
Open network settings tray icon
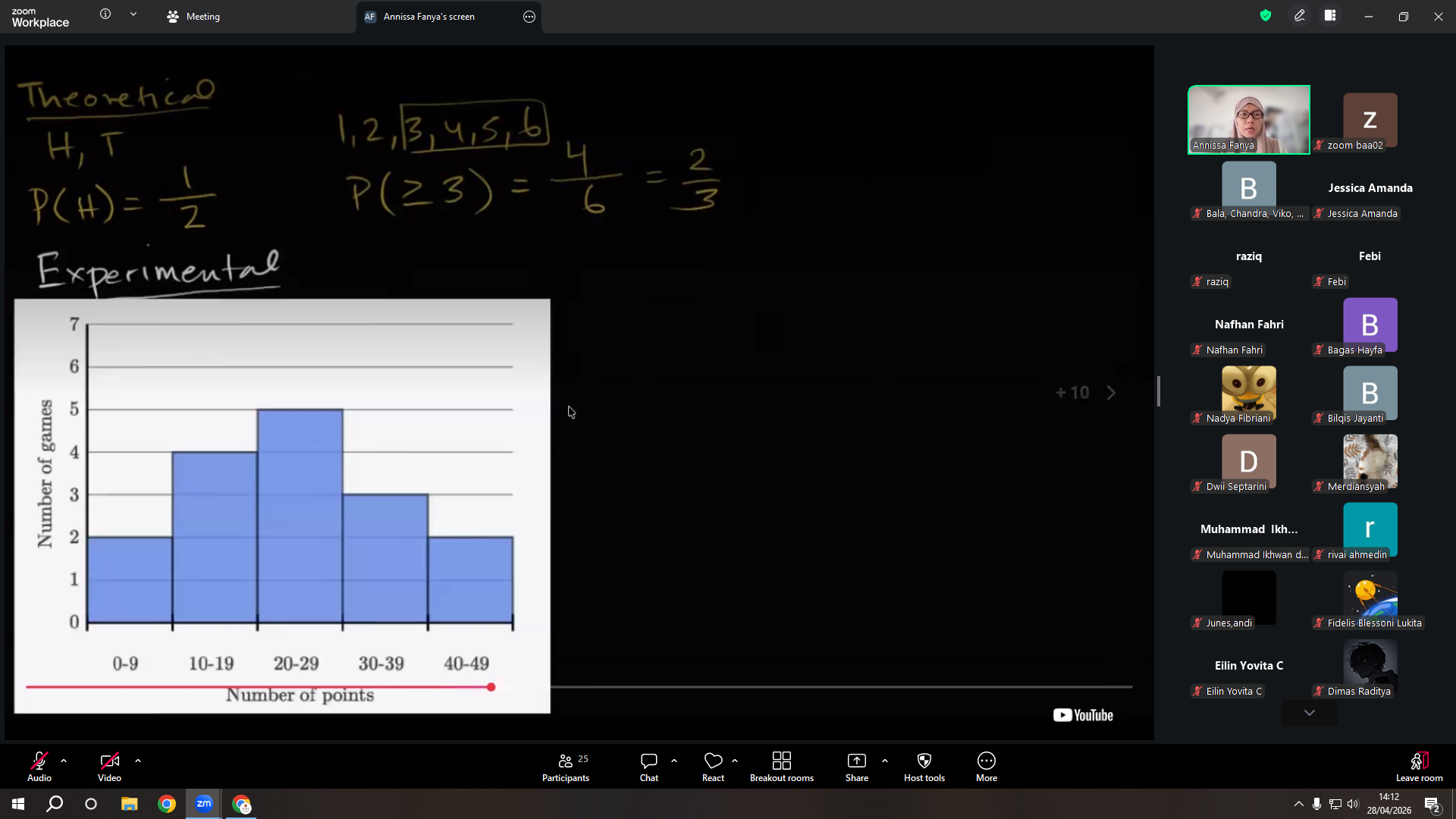tap(1335, 804)
